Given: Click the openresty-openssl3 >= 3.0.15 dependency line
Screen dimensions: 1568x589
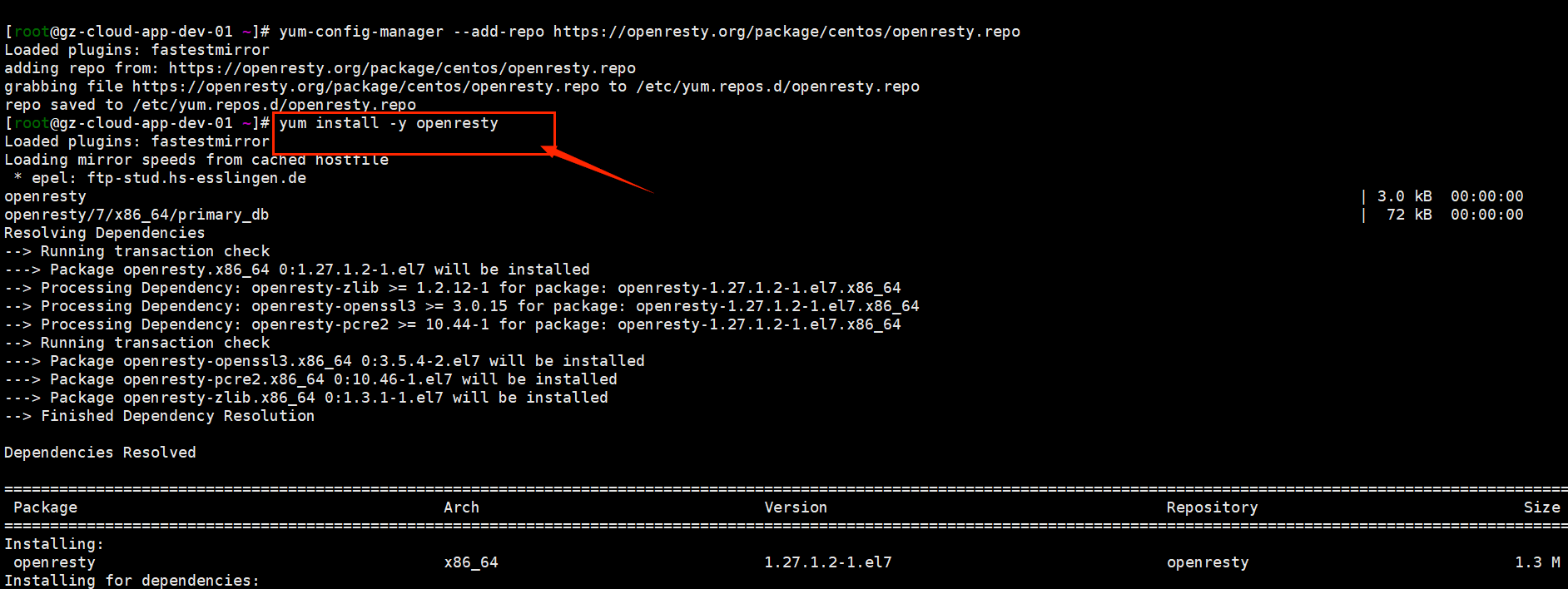Looking at the screenshot, I should click(462, 306).
